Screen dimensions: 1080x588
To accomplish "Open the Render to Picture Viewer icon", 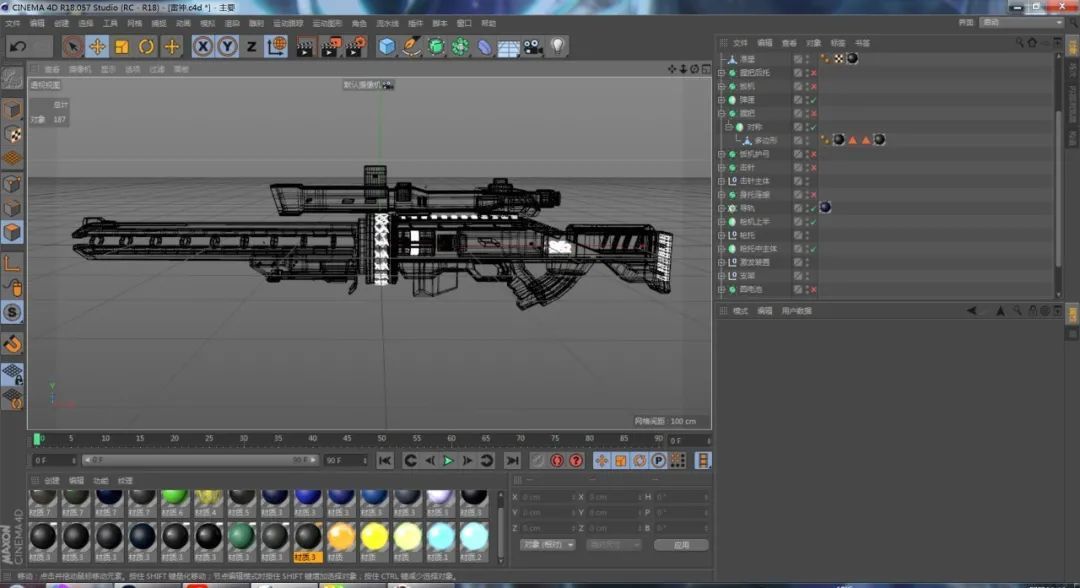I will (330, 46).
